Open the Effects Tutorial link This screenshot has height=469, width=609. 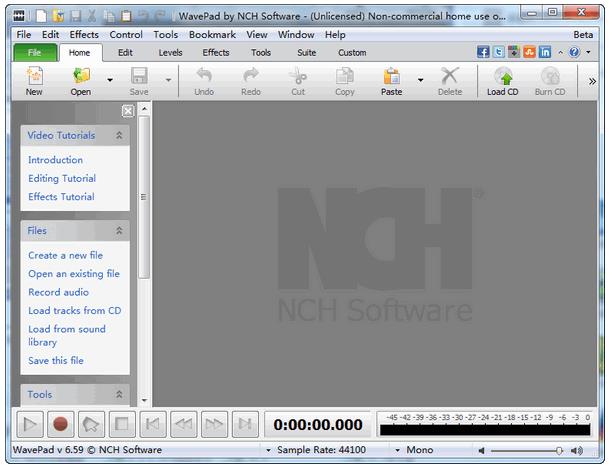[61, 196]
